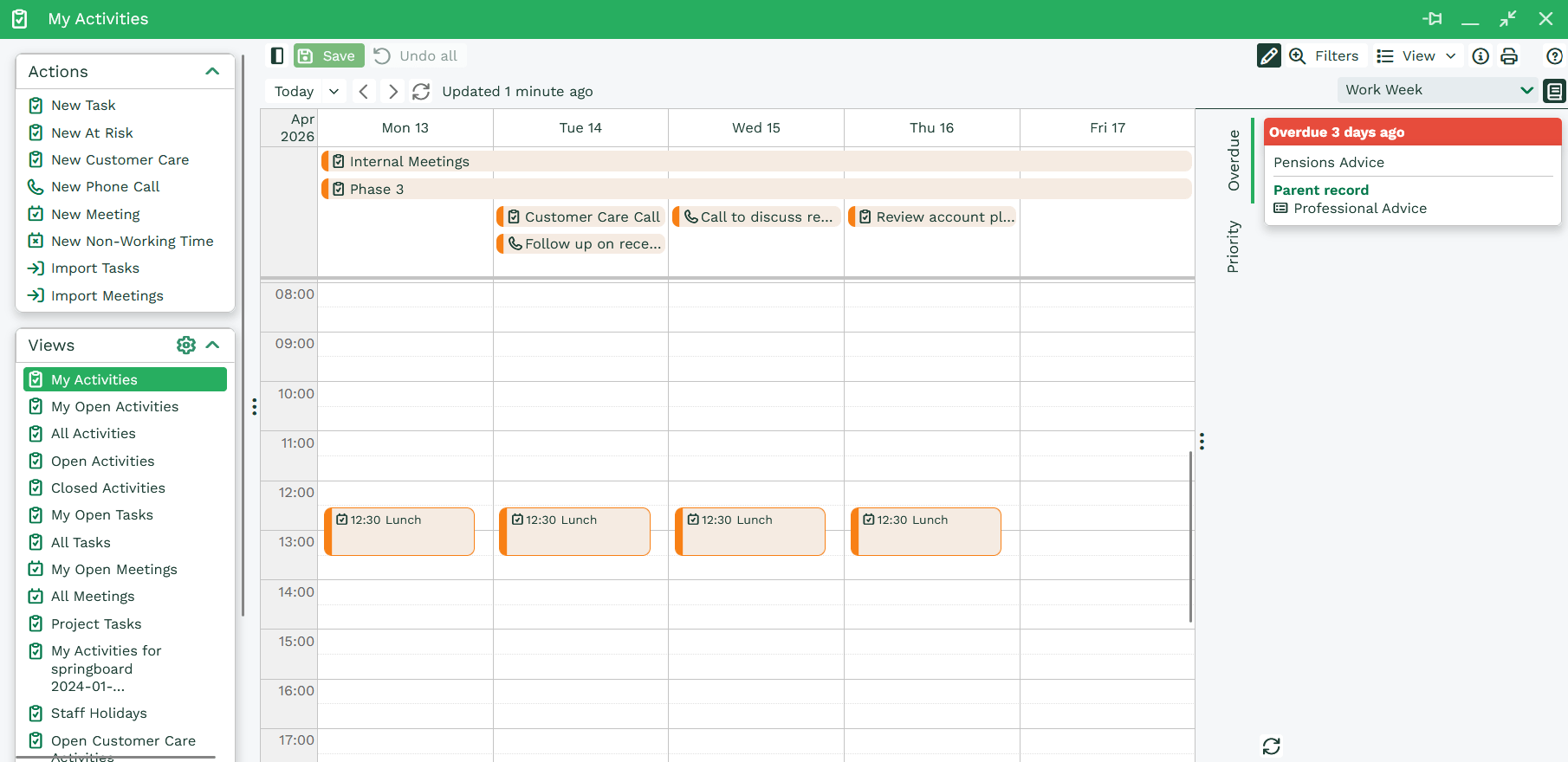The image size is (1568, 762).
Task: Switch to the Priority tab
Action: point(1233,247)
